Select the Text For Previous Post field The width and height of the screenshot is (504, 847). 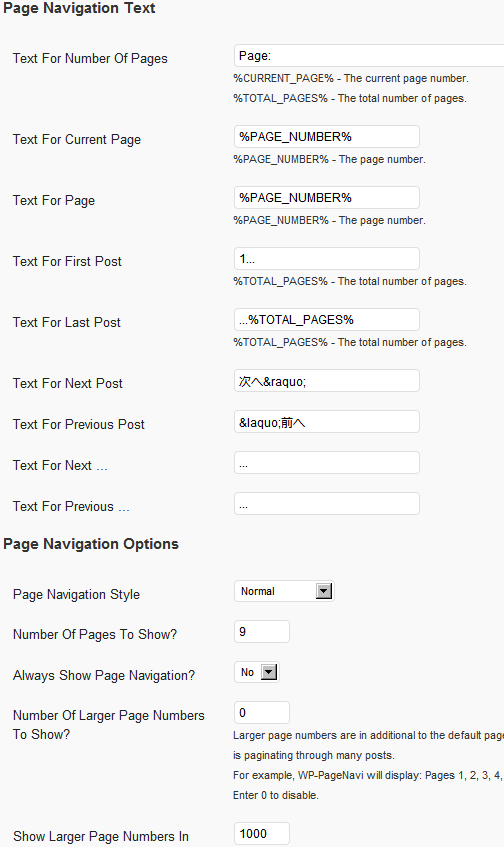tap(327, 422)
